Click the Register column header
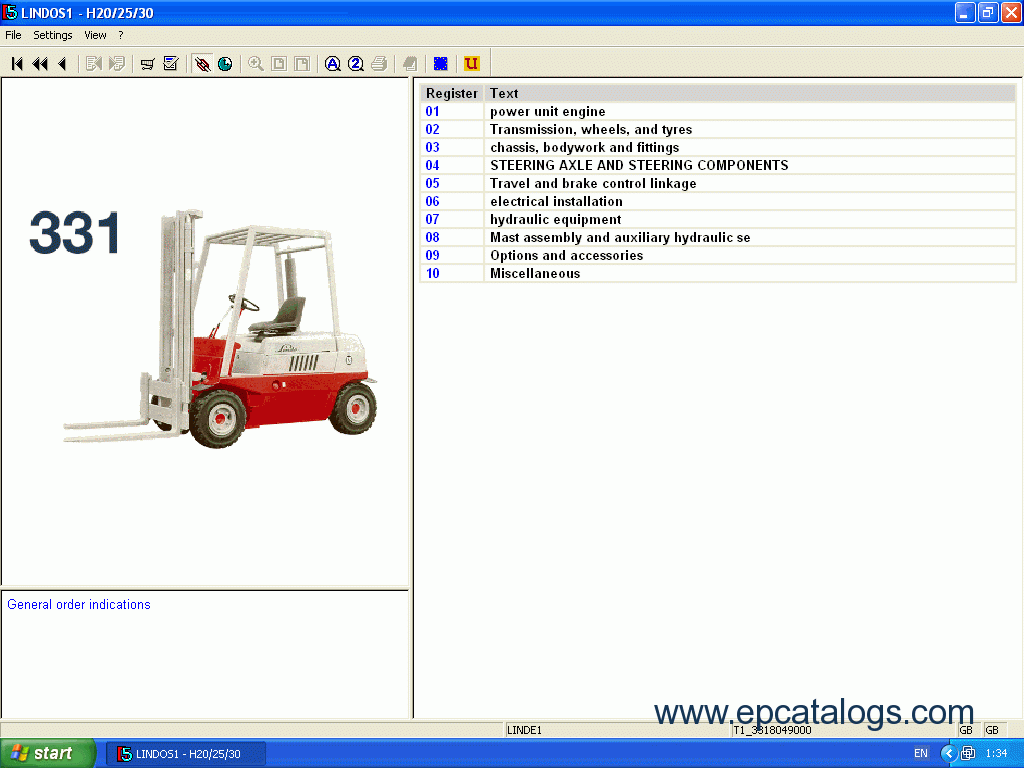 pos(452,93)
